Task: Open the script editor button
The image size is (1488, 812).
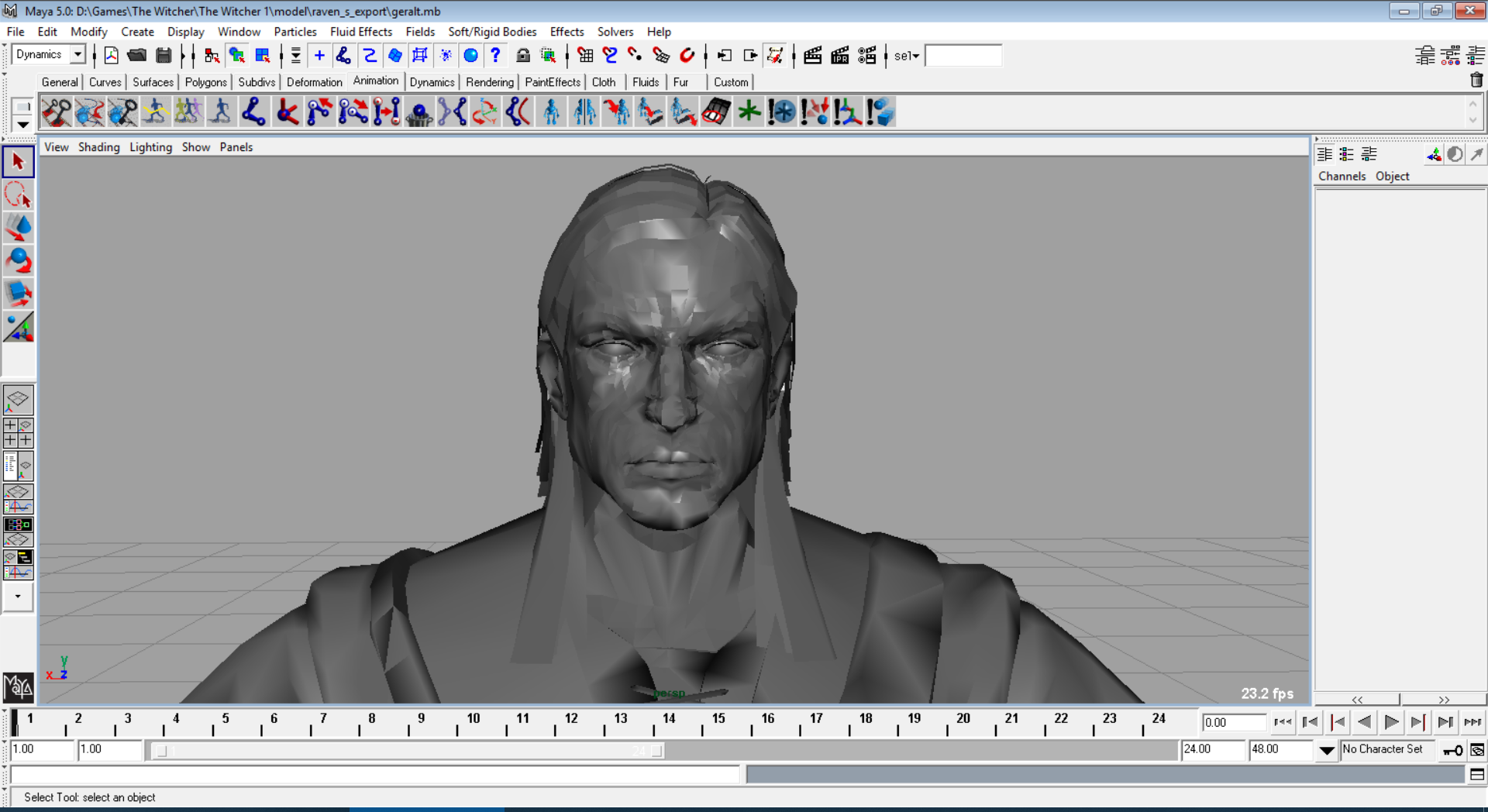Action: (x=1477, y=775)
